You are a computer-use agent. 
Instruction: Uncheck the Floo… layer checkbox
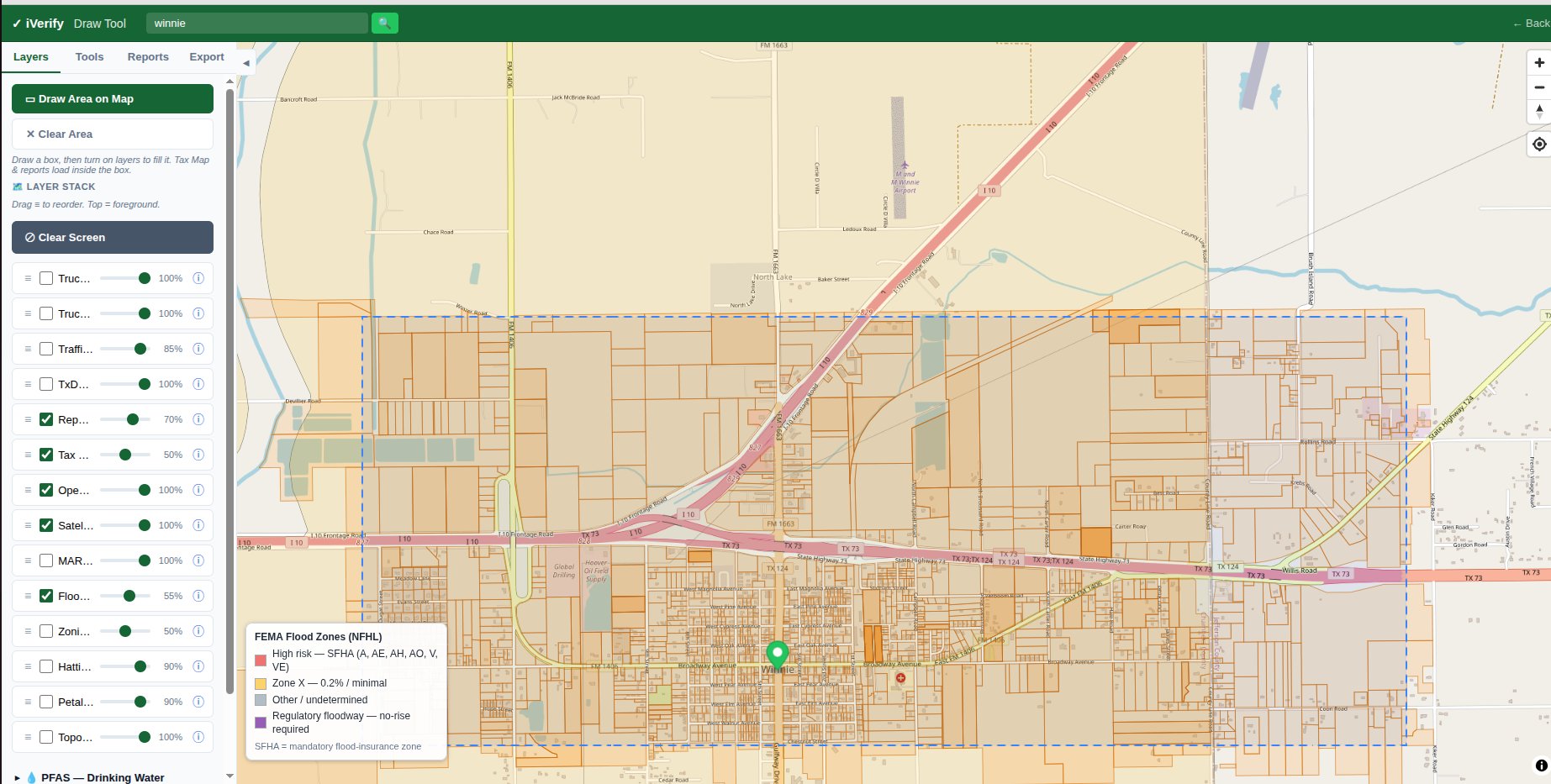point(46,596)
